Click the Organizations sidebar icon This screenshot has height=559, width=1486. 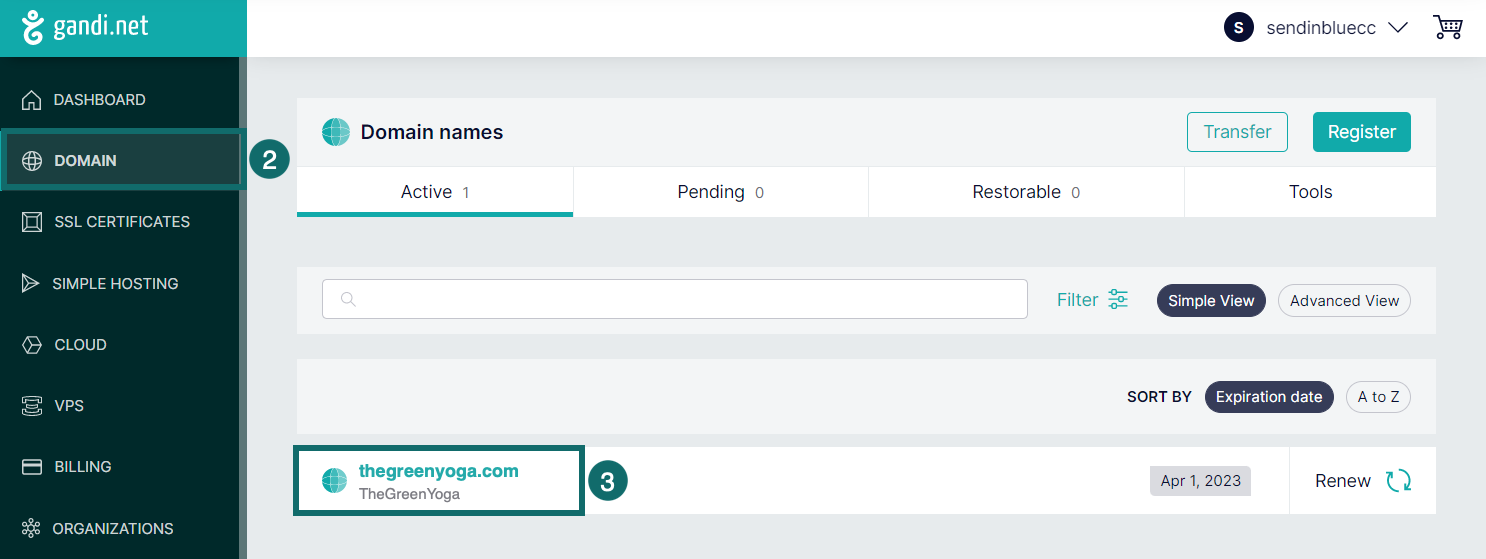click(x=31, y=529)
